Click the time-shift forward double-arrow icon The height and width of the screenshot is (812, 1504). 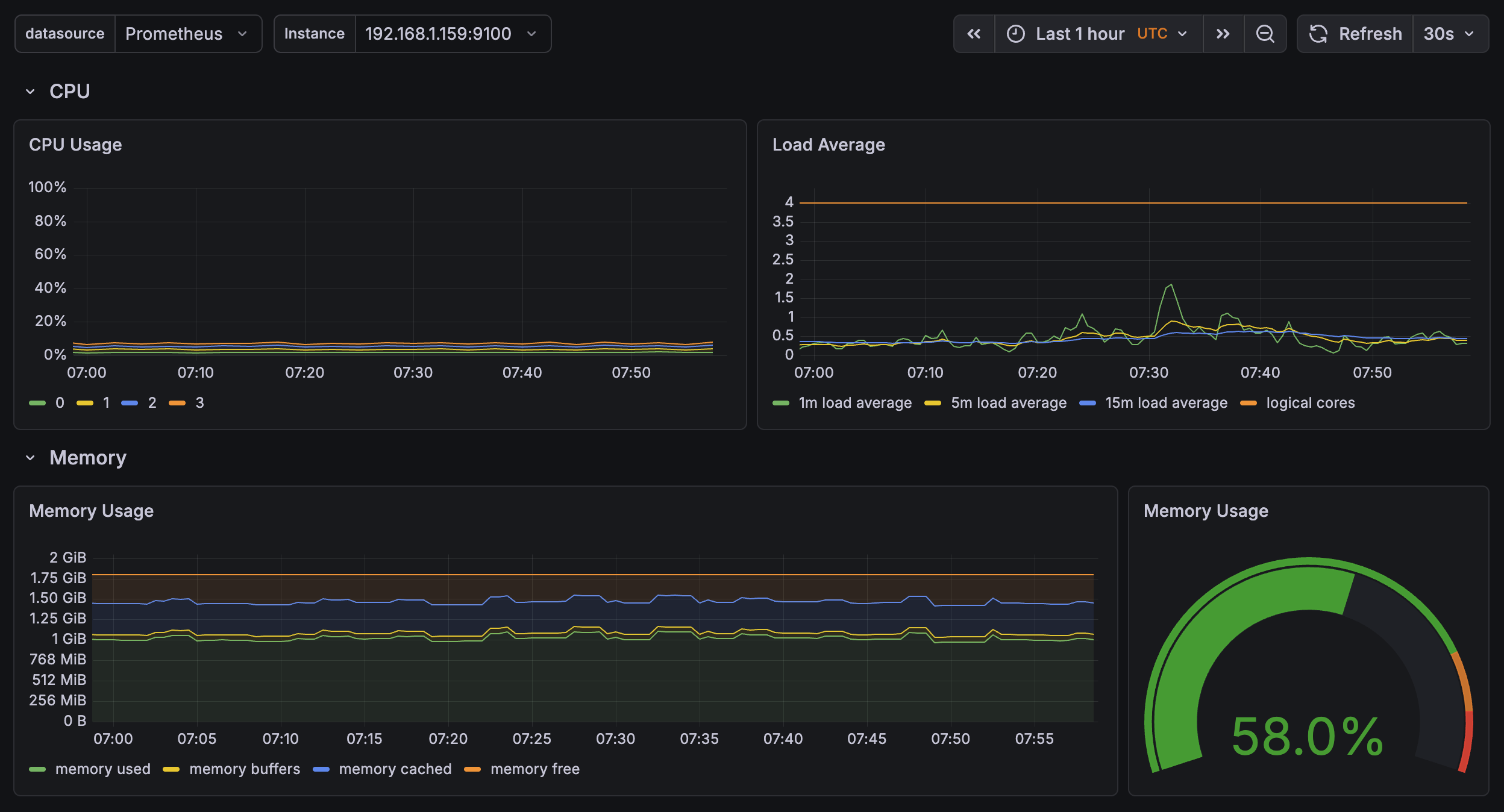click(x=1223, y=34)
